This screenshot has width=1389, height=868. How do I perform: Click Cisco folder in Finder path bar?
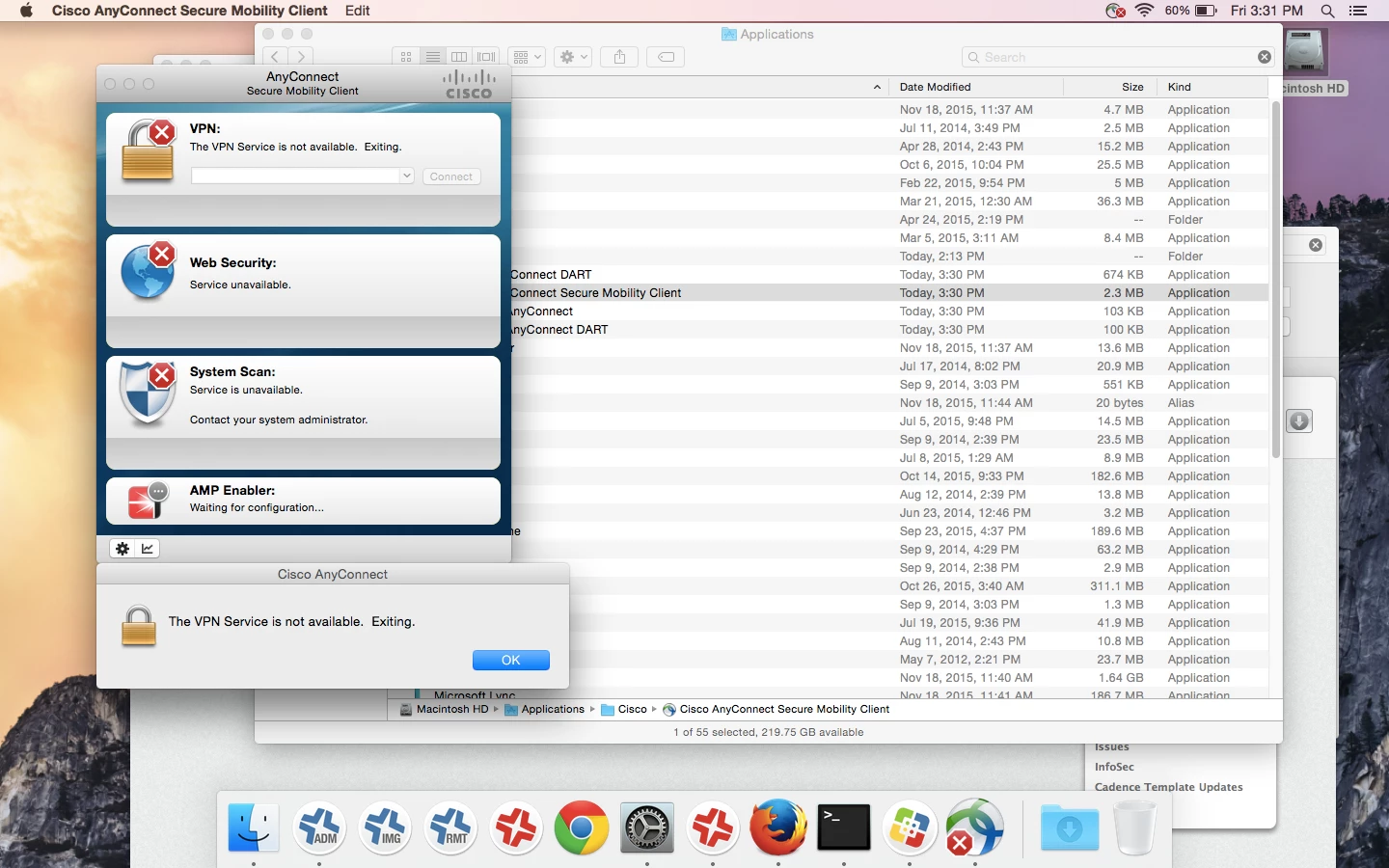[x=624, y=709]
